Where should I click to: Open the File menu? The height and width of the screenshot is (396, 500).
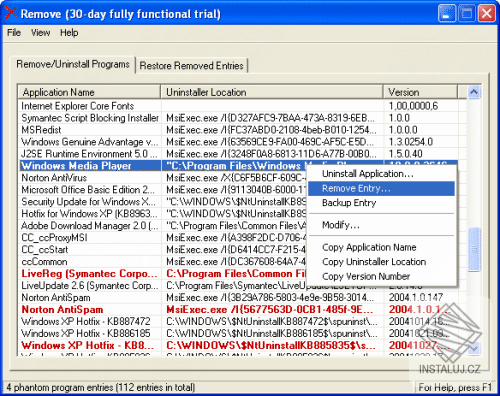[x=14, y=33]
